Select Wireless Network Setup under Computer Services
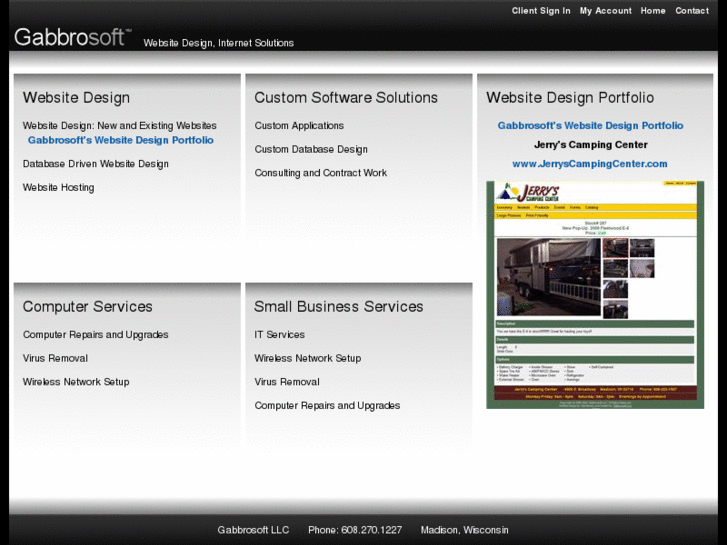 click(76, 382)
